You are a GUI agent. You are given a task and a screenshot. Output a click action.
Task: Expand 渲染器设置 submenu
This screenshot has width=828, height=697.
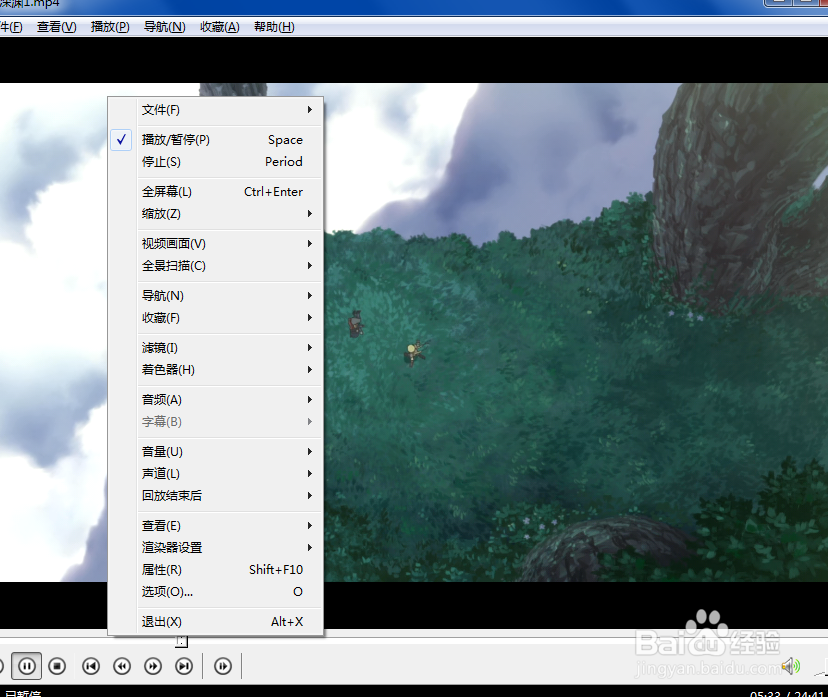(215, 548)
